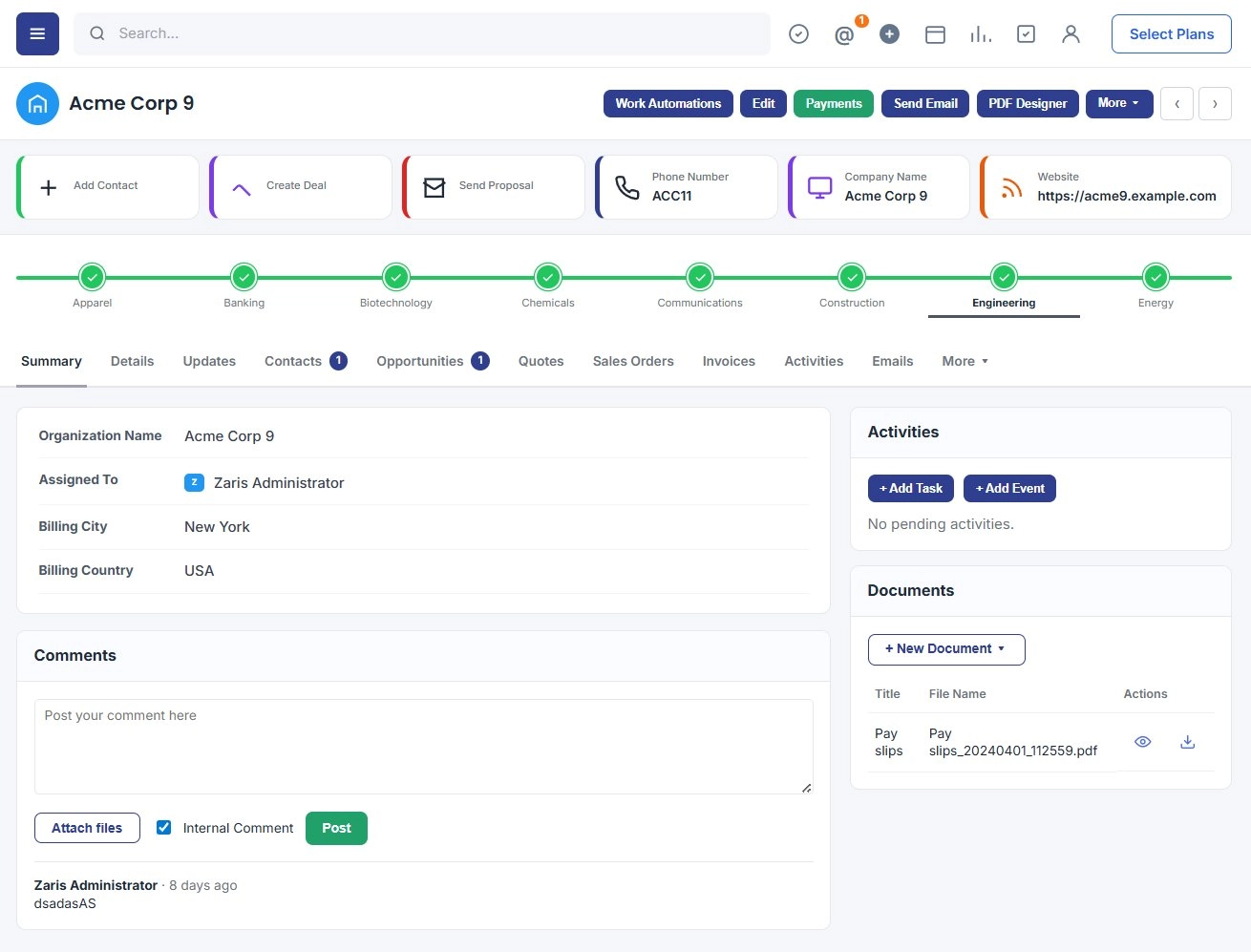The height and width of the screenshot is (952, 1251).
Task: Click the New York billing city value
Action: [x=217, y=527]
